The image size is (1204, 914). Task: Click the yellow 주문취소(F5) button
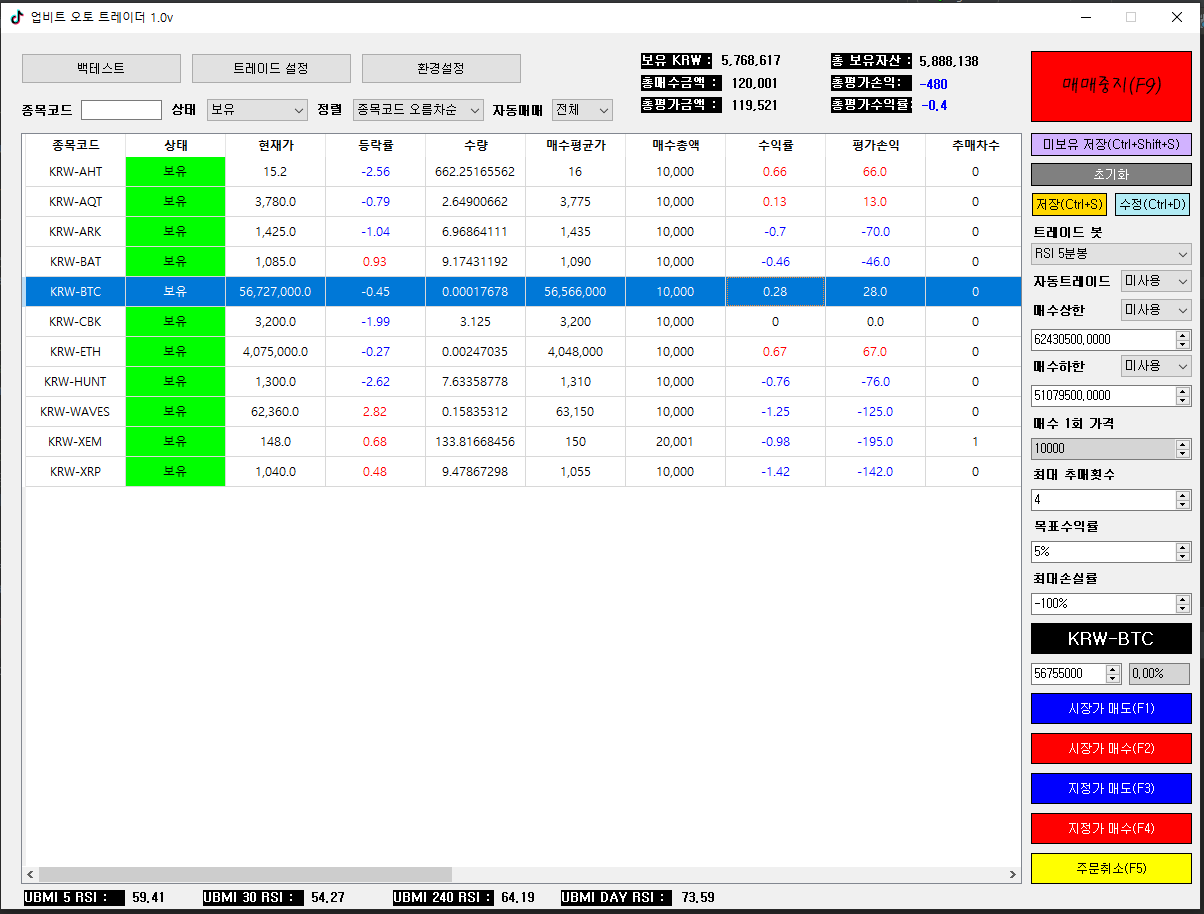[1111, 868]
